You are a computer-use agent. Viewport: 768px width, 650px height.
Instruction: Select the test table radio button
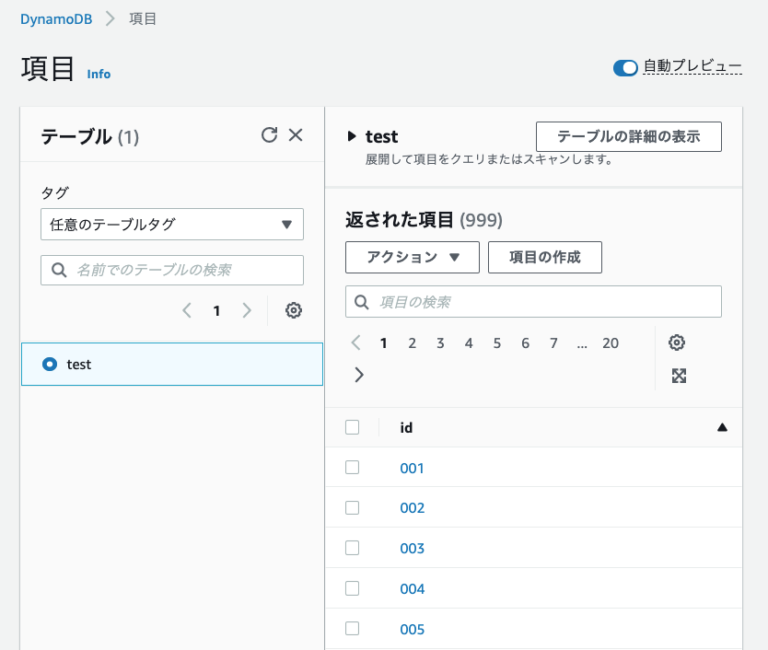click(49, 364)
